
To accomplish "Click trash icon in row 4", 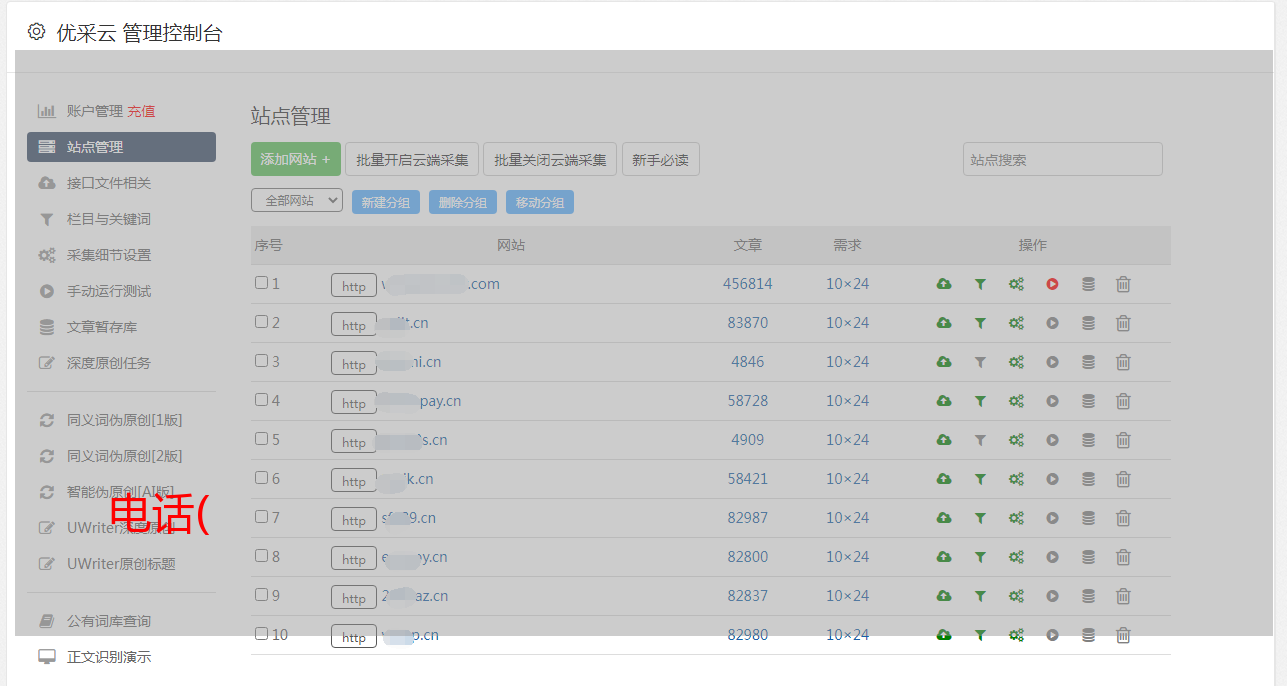I will [1123, 401].
